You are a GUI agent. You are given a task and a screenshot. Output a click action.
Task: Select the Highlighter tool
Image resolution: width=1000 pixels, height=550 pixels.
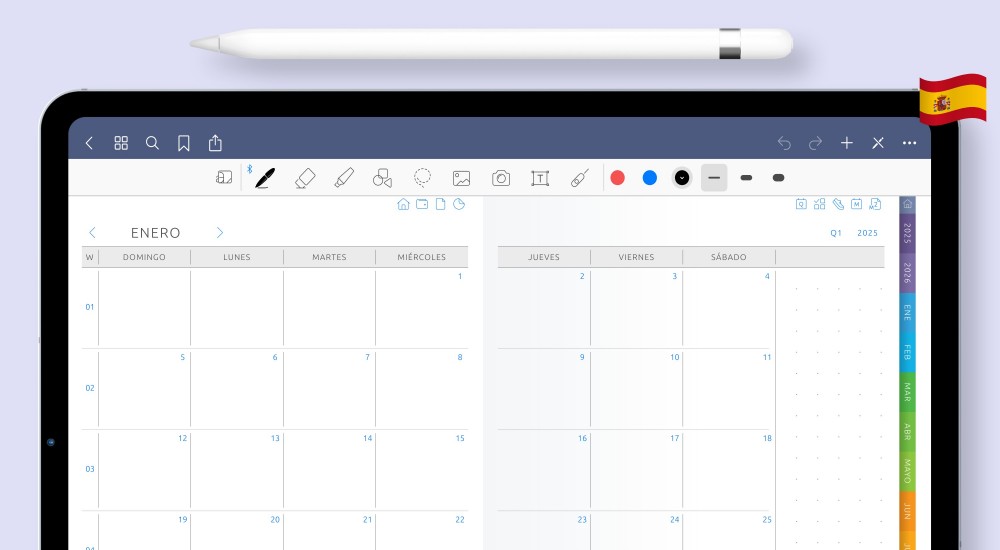point(344,178)
